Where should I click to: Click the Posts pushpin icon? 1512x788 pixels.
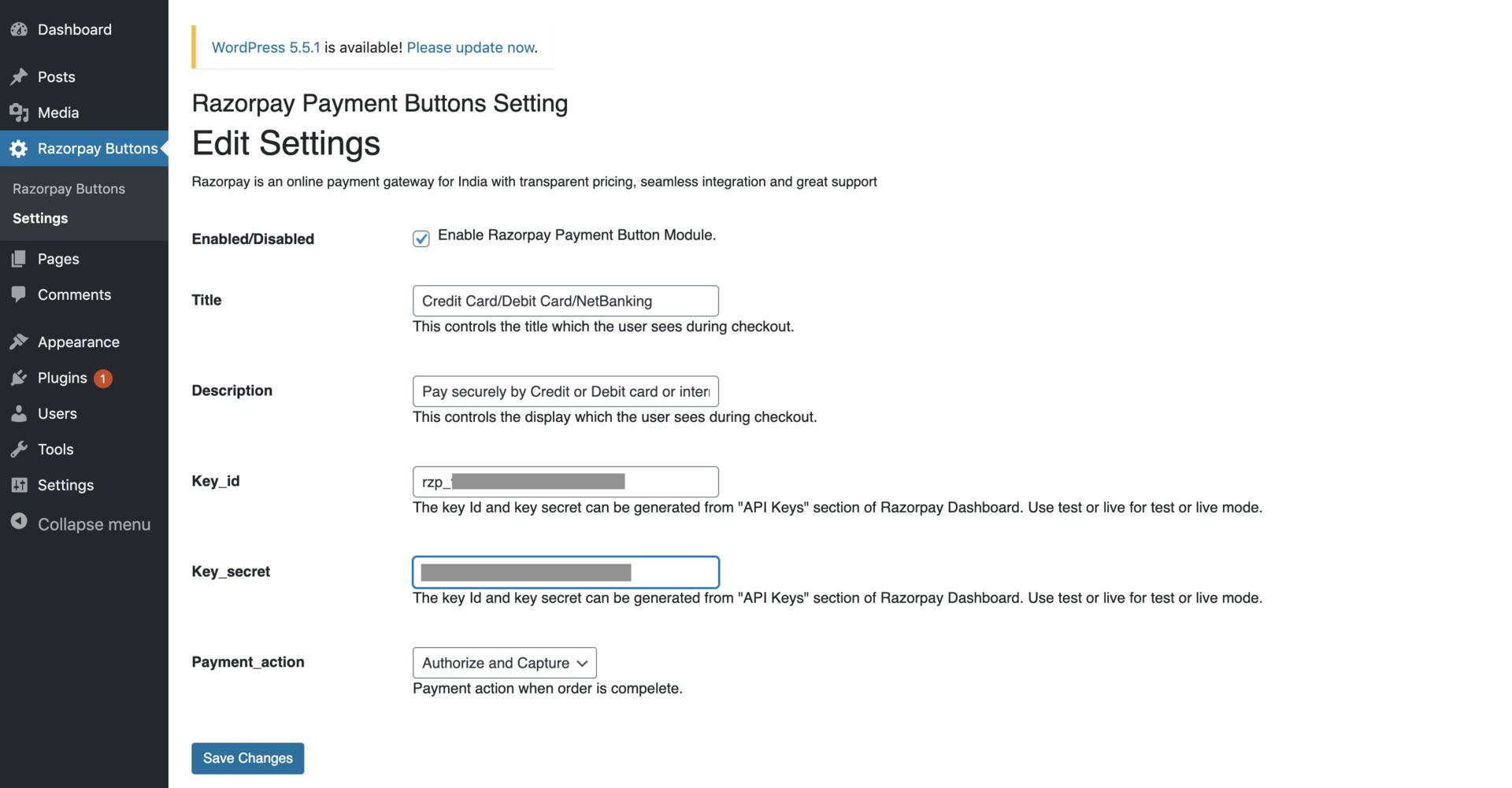point(19,76)
